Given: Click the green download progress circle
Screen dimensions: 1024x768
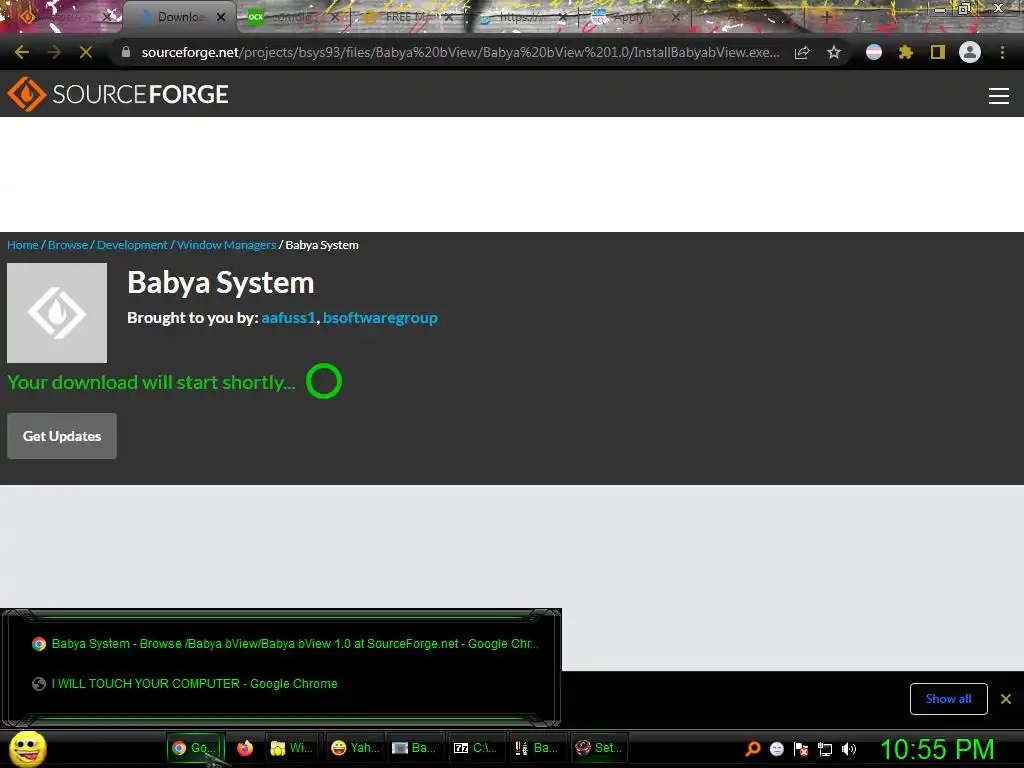Looking at the screenshot, I should point(324,381).
